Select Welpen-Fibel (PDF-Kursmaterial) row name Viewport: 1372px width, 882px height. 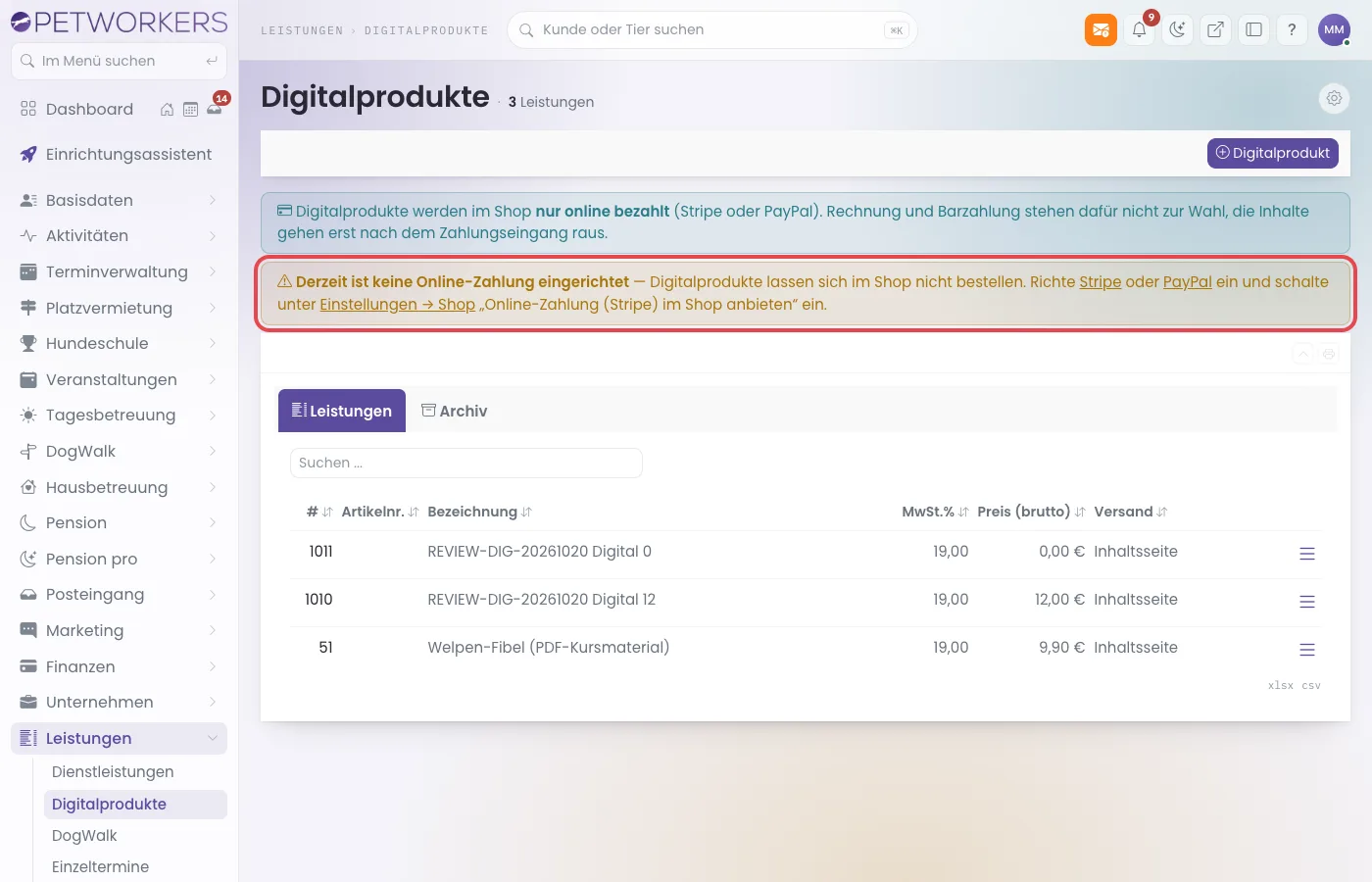pos(548,647)
